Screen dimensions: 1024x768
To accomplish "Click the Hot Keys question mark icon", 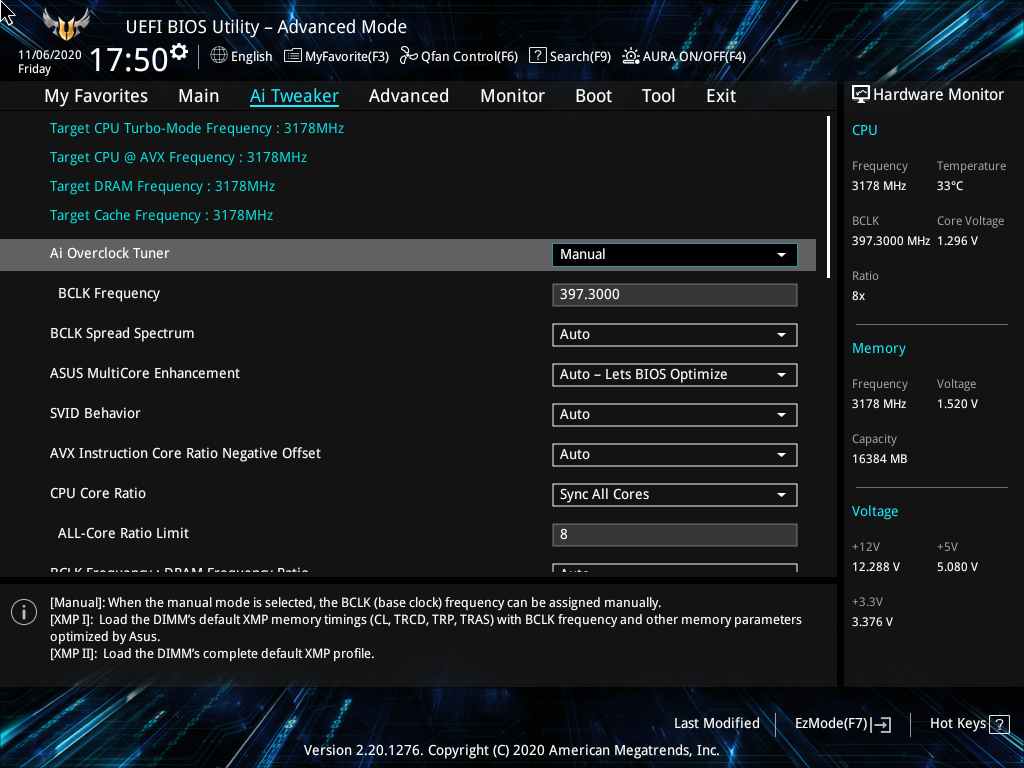I will [x=999, y=724].
